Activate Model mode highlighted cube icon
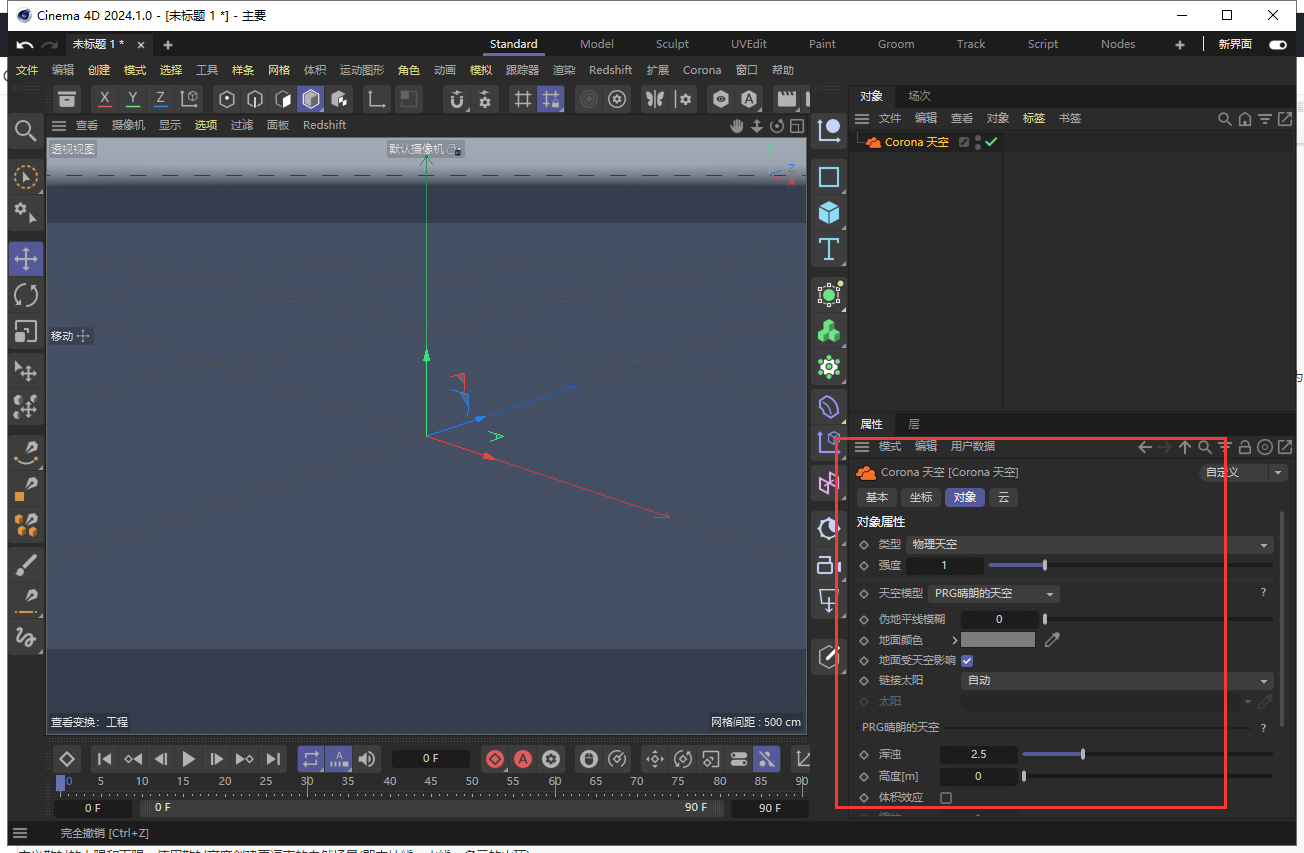Screen dimensions: 1304x853 point(311,99)
